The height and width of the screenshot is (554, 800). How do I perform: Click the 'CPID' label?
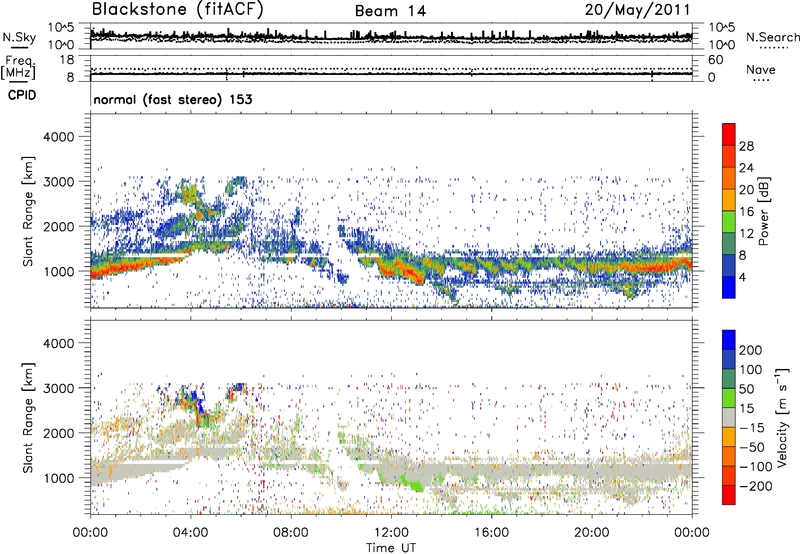[22, 95]
